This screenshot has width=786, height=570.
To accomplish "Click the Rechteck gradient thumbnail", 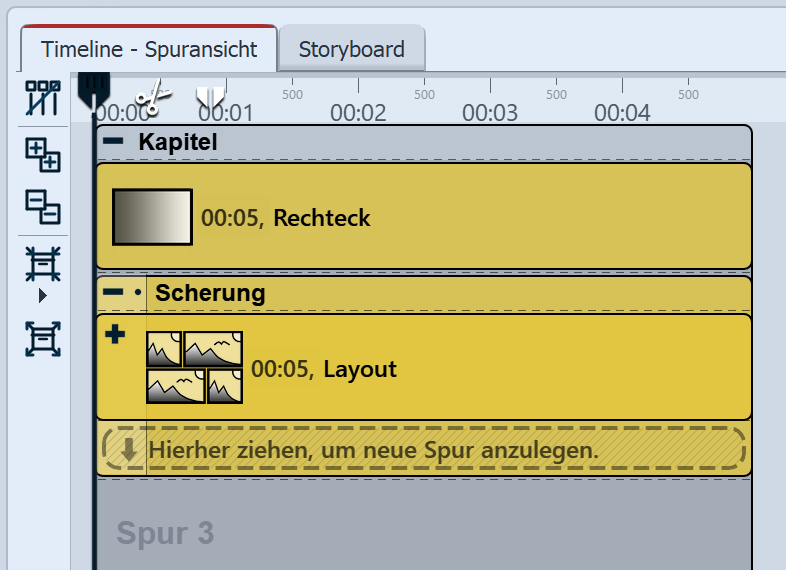I will tap(152, 217).
